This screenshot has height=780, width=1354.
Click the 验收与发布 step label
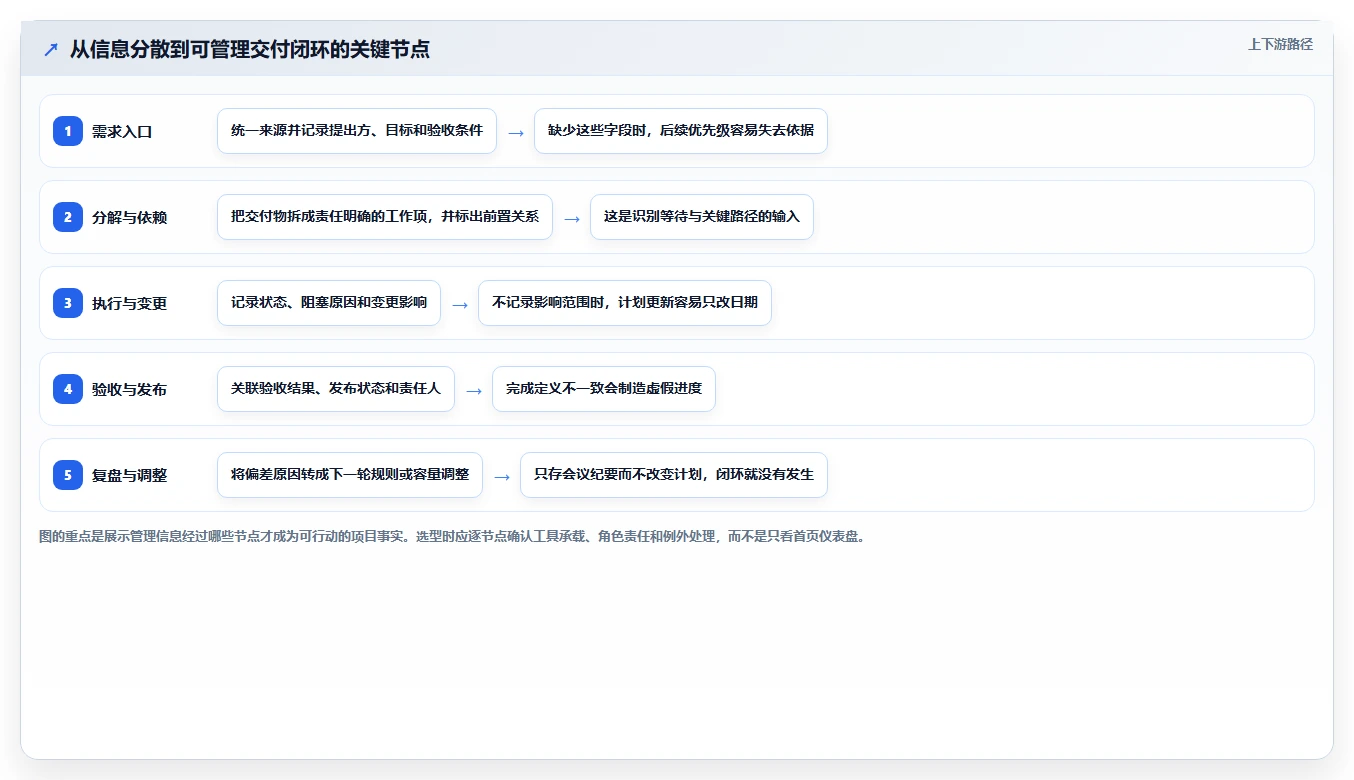click(x=130, y=389)
